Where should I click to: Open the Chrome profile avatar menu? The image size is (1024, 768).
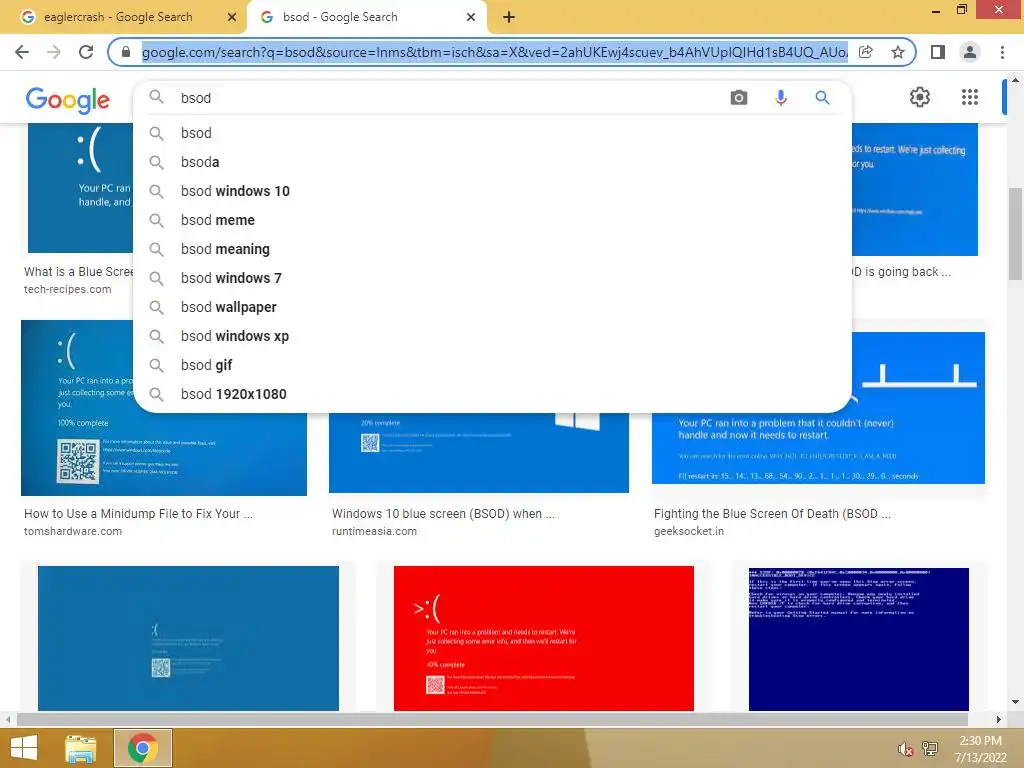tap(970, 52)
